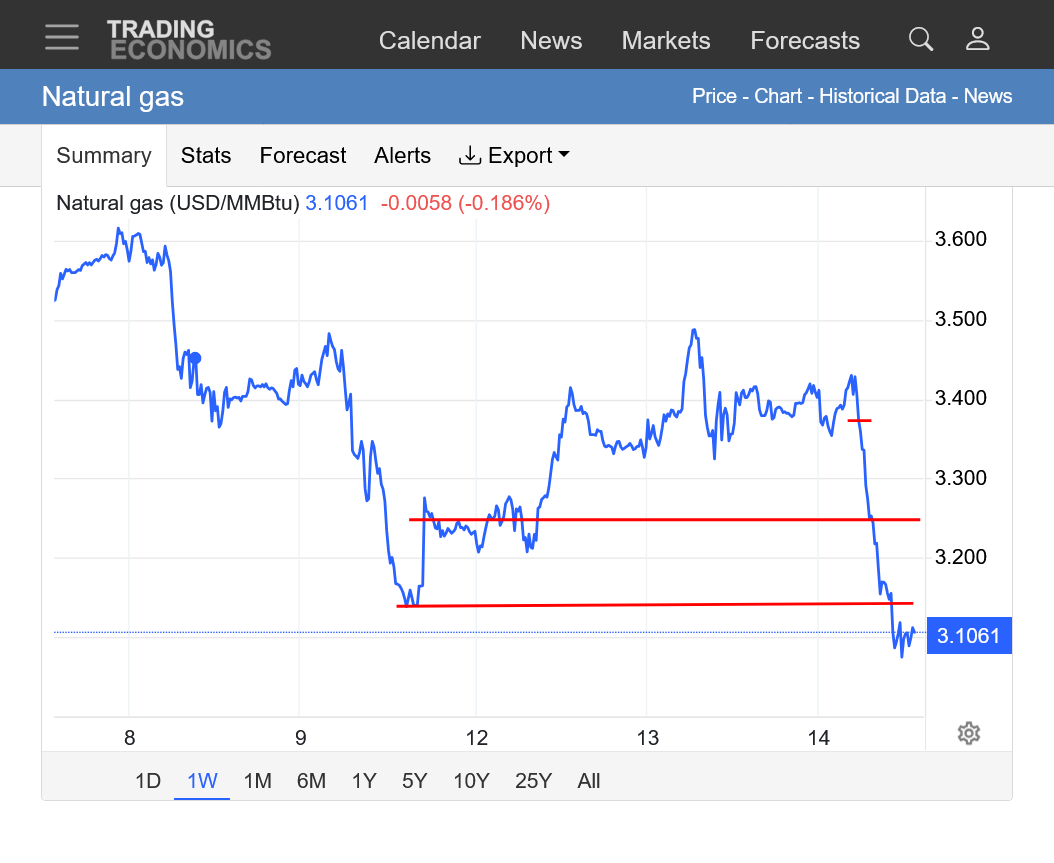Expand the Export dropdown
Viewport: 1054px width, 863px height.
click(x=514, y=156)
